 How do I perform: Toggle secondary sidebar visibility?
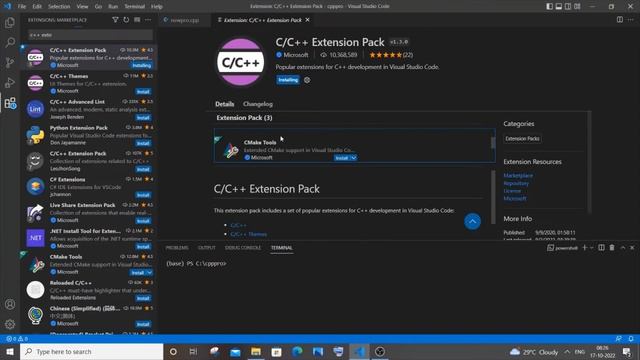click(568, 7)
